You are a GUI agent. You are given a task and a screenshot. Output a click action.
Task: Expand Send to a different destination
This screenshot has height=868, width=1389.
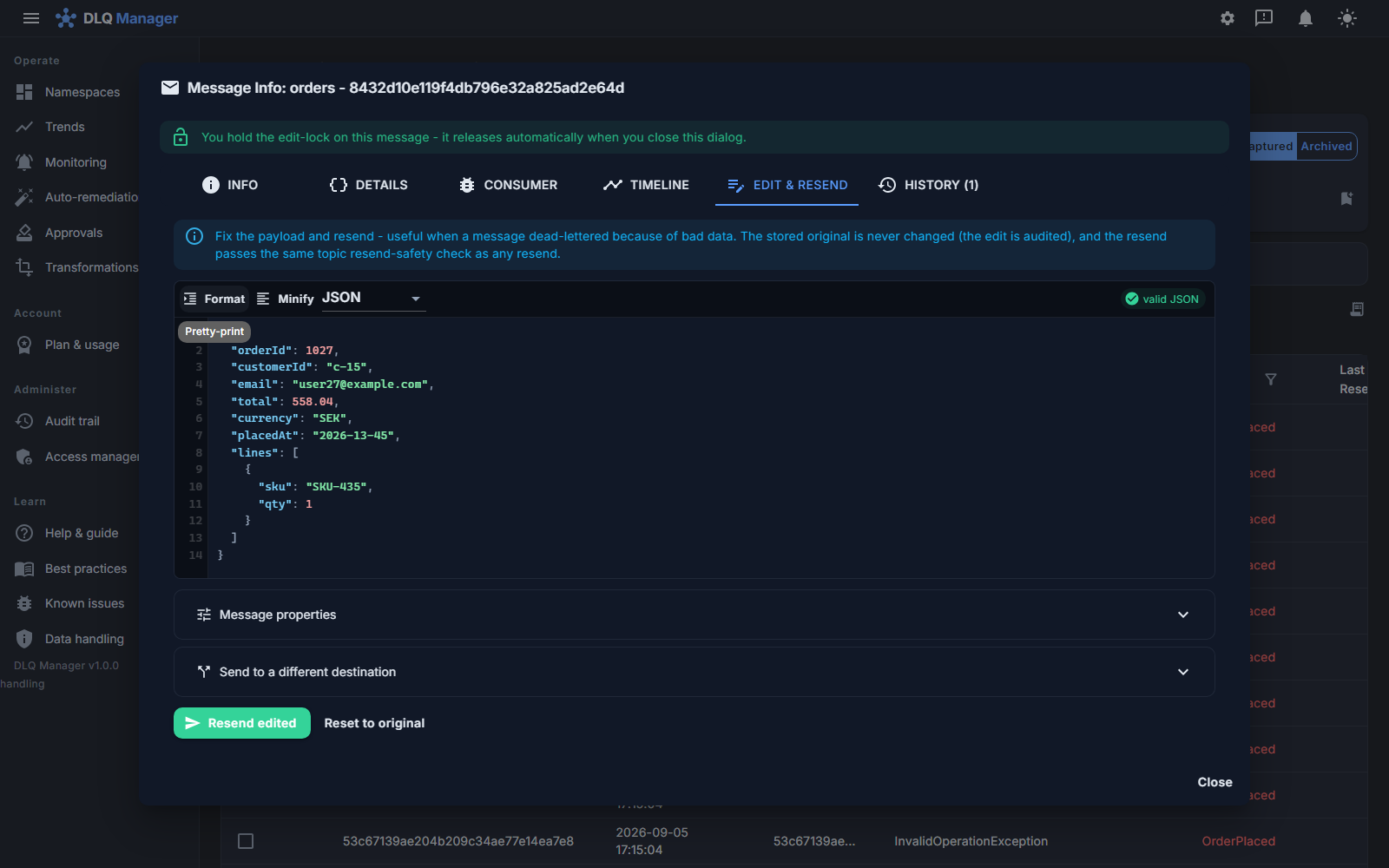point(694,672)
